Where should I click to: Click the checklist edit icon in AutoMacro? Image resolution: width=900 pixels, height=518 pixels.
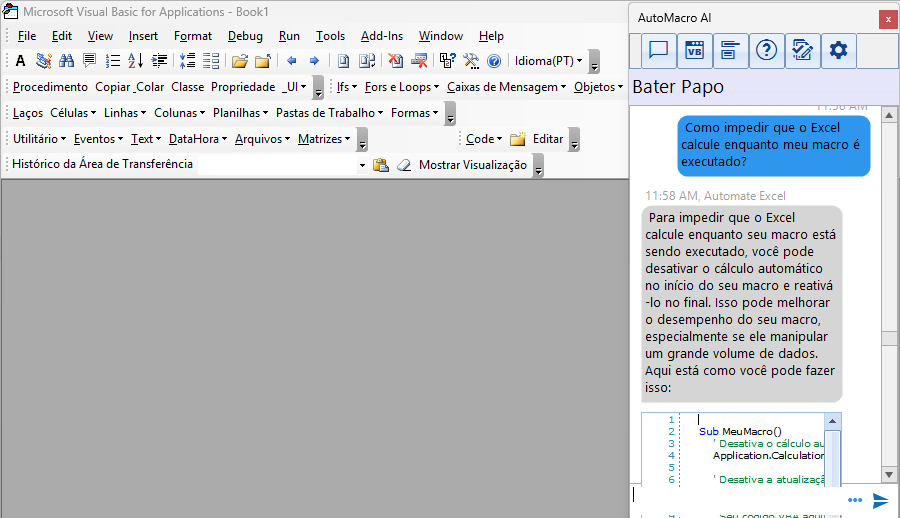(802, 50)
